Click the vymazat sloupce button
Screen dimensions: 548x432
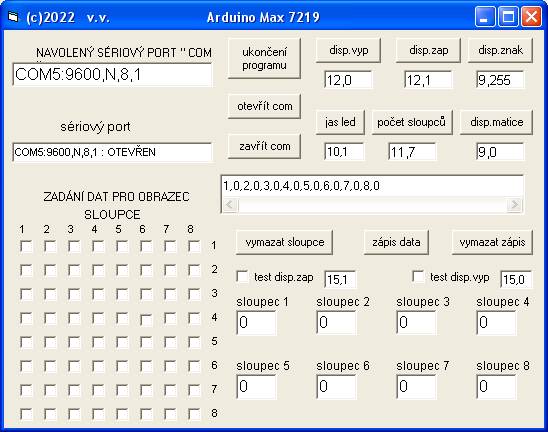284,242
